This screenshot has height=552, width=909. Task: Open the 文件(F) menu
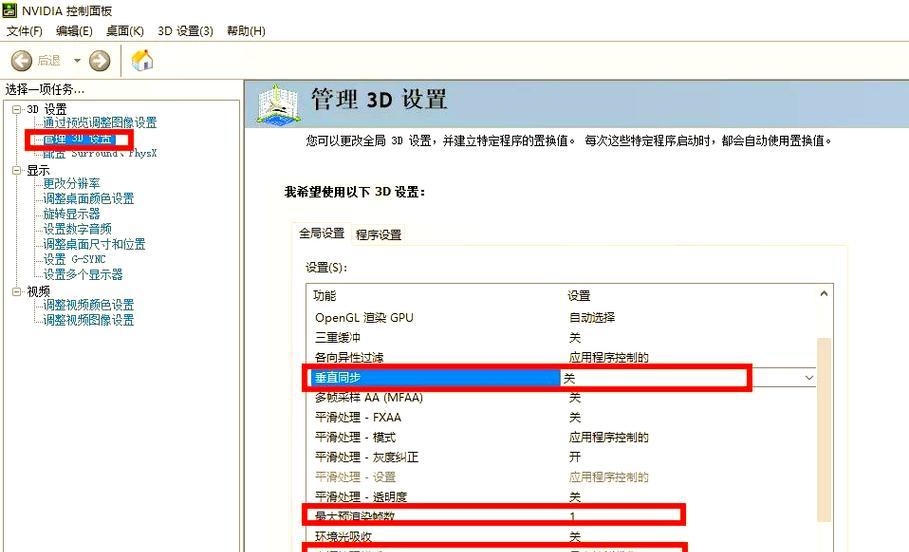(24, 31)
